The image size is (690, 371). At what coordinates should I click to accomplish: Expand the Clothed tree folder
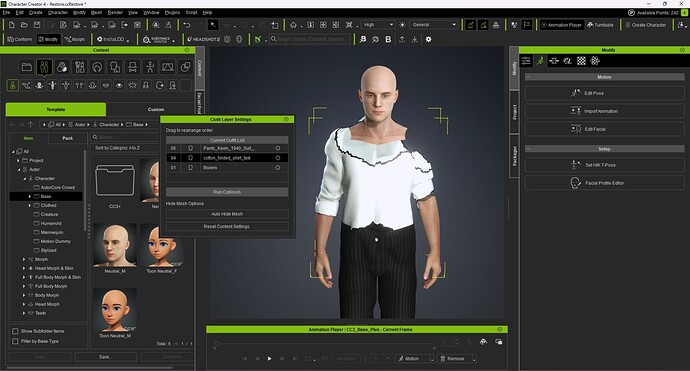click(29, 206)
